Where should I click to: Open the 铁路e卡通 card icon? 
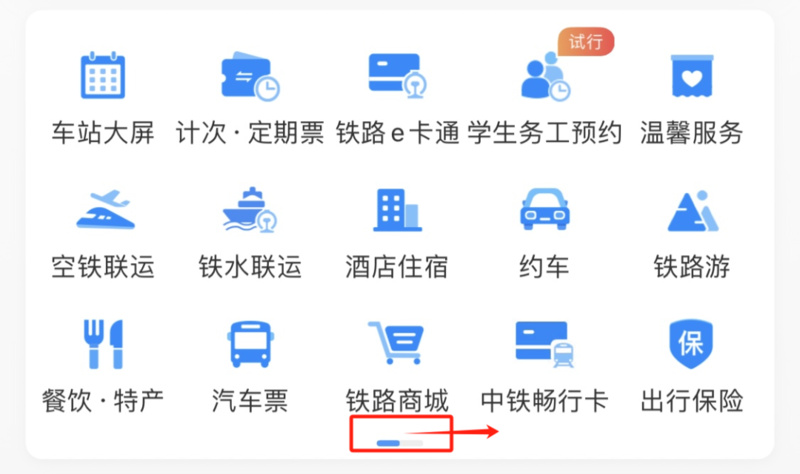[x=397, y=76]
